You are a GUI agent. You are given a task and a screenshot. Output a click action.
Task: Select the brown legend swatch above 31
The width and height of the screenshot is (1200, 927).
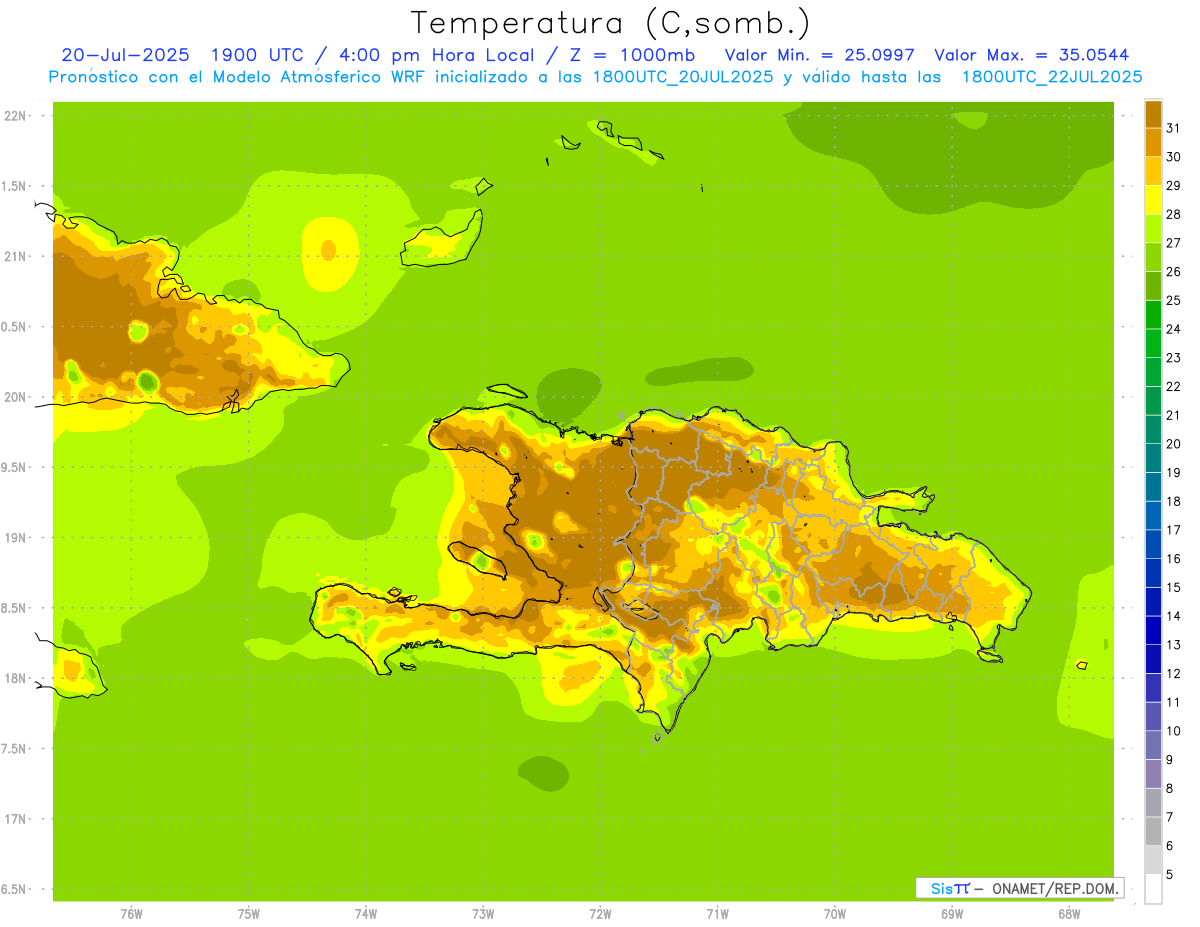(x=1153, y=114)
